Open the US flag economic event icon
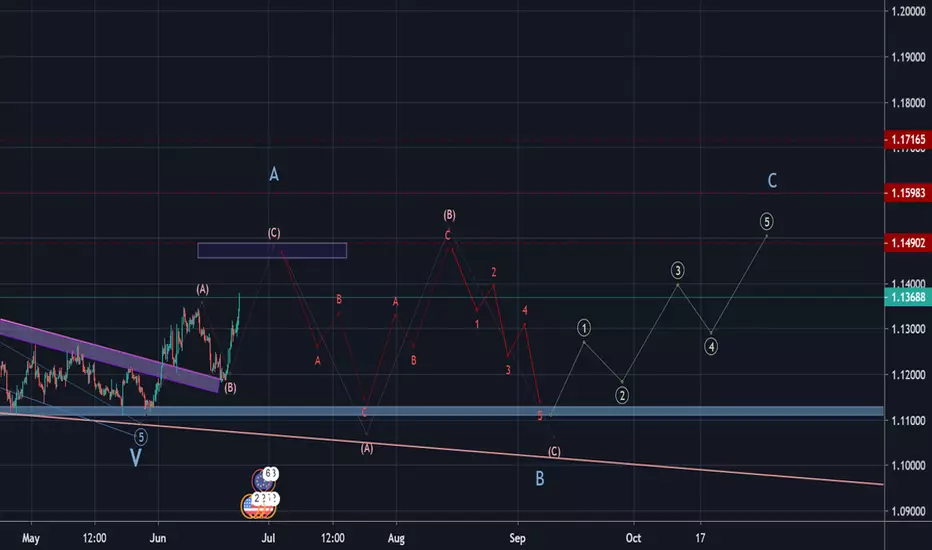The width and height of the screenshot is (932, 550). pyautogui.click(x=257, y=506)
